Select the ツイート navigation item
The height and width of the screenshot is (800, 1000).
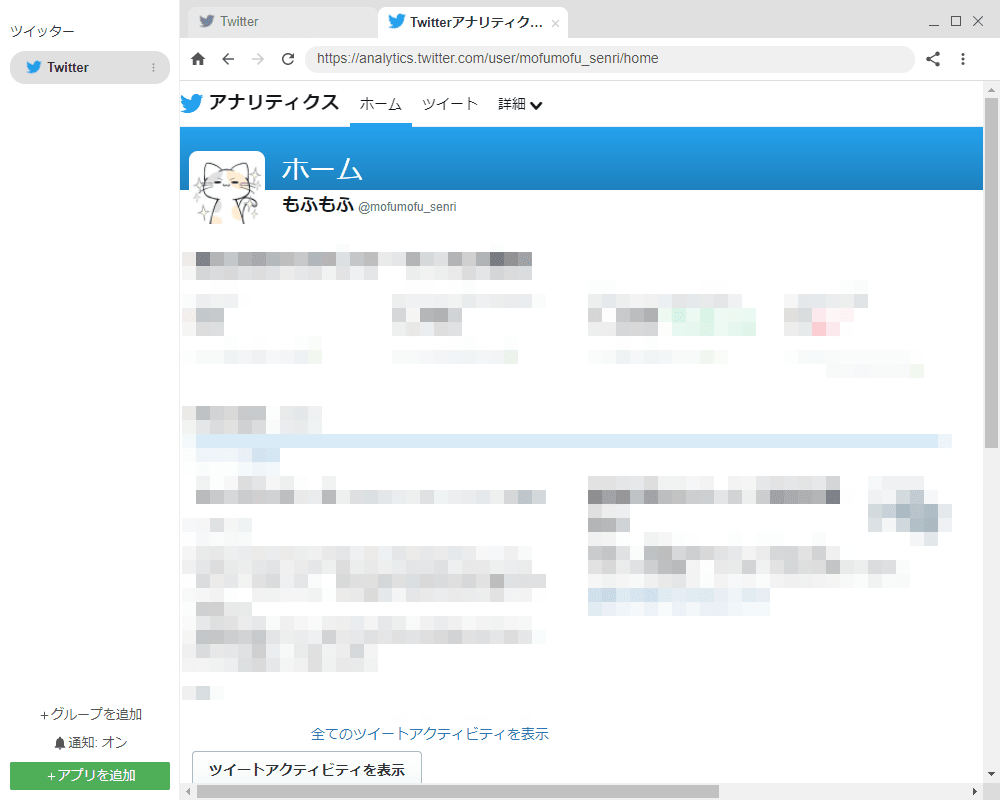click(x=450, y=104)
